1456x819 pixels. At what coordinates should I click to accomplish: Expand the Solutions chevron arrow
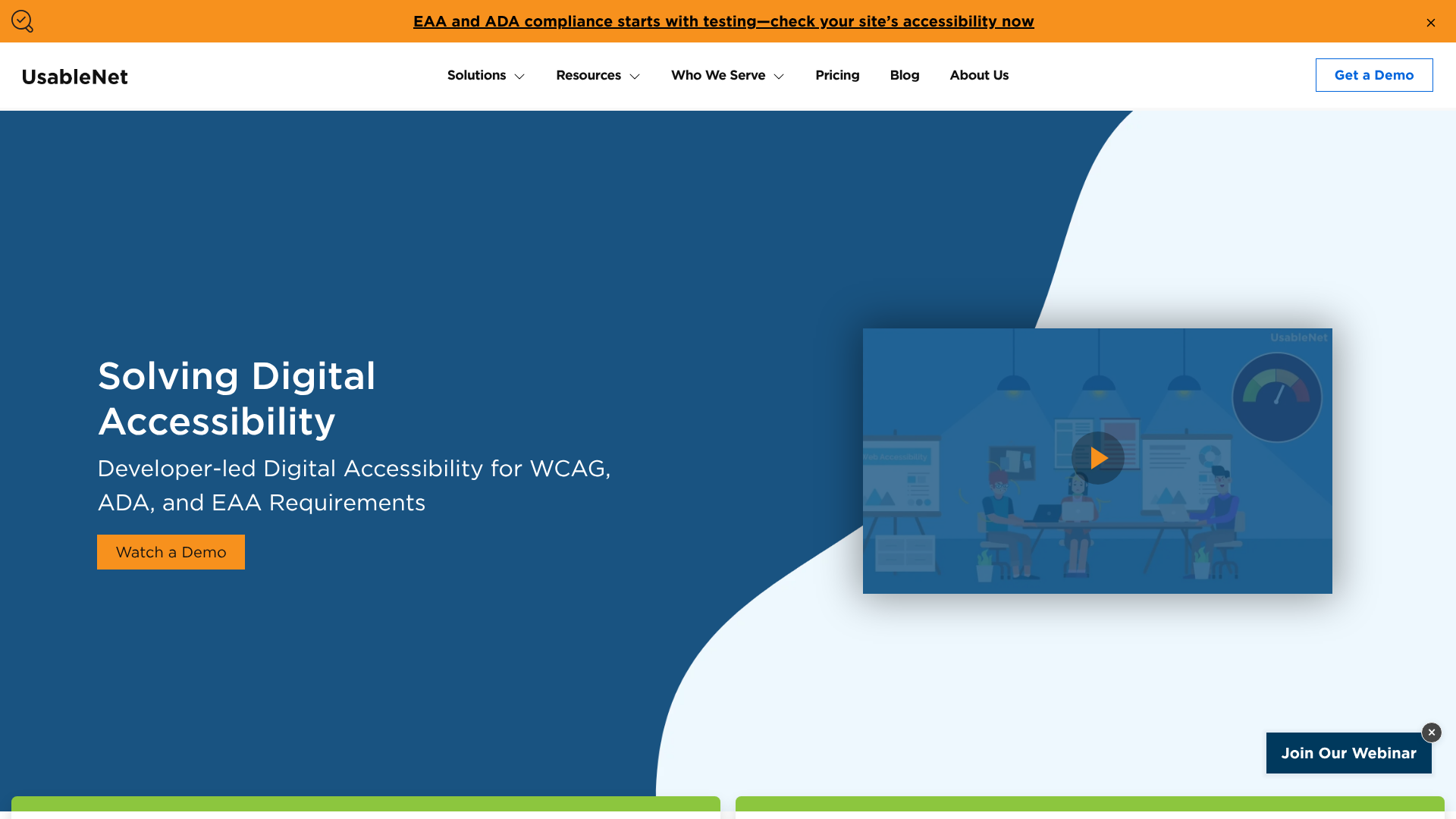[x=519, y=77]
